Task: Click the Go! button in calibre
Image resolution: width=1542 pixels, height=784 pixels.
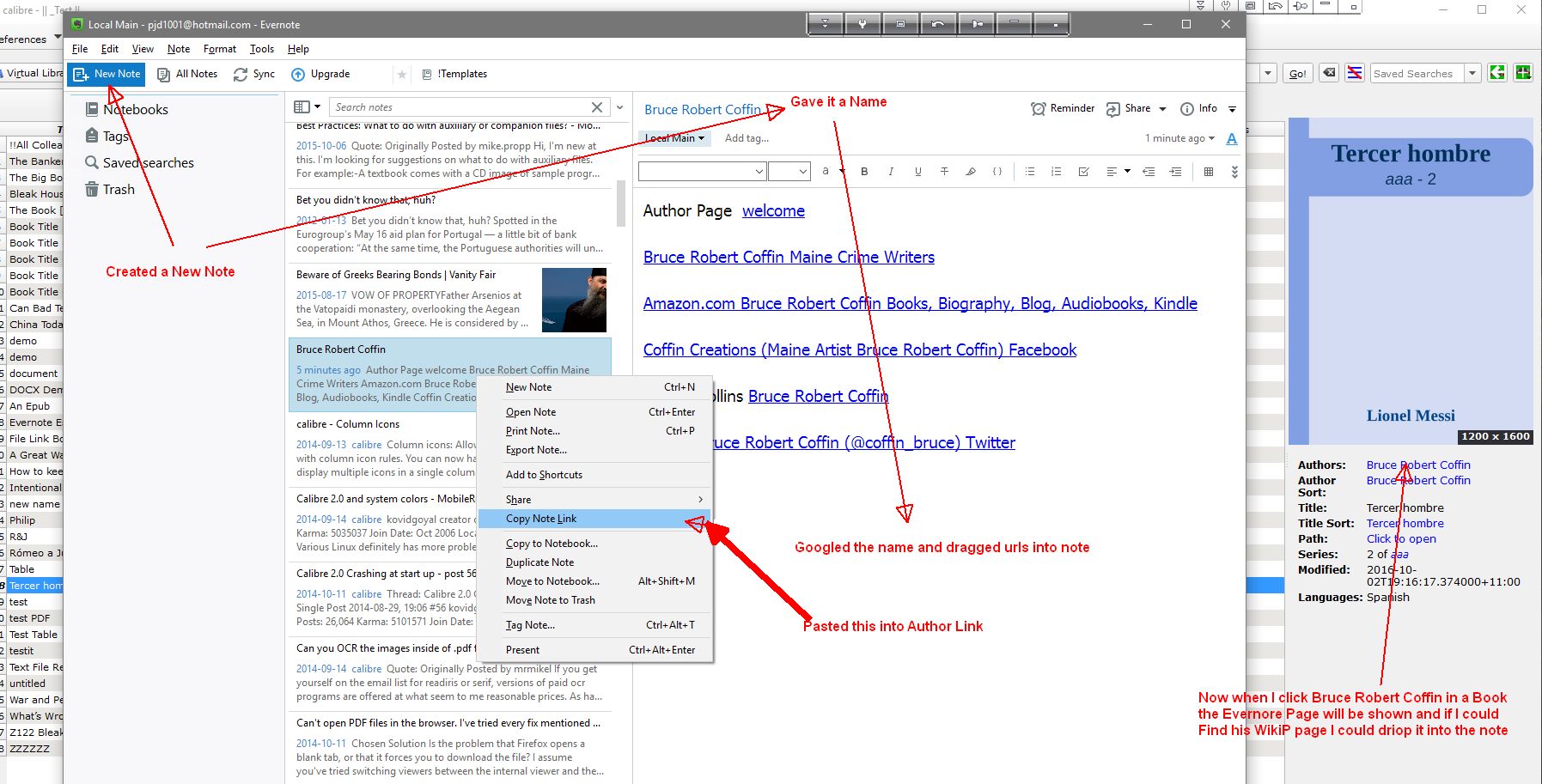Action: coord(1297,73)
